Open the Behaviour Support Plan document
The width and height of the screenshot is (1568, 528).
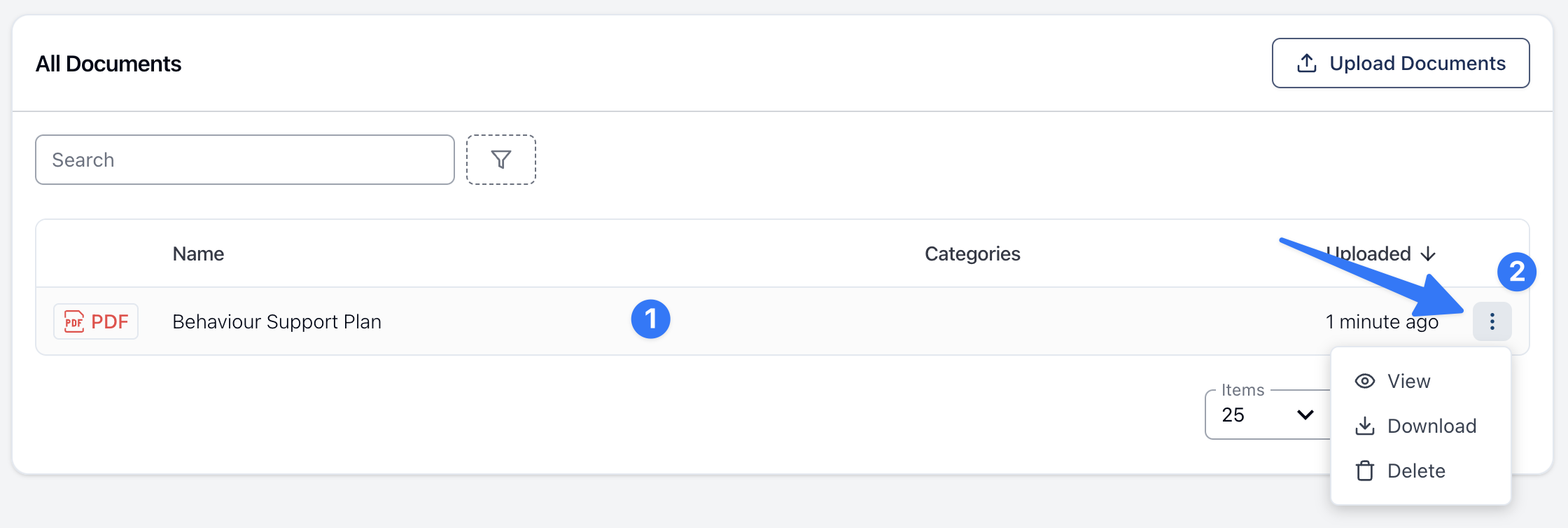[x=276, y=321]
